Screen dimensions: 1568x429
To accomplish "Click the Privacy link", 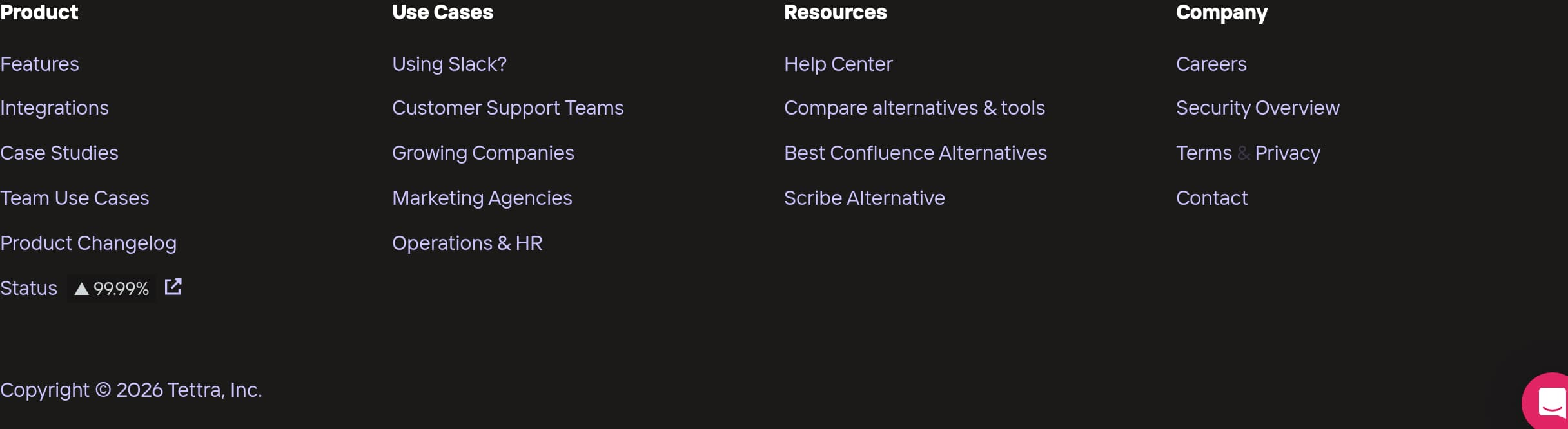I will (x=1287, y=153).
